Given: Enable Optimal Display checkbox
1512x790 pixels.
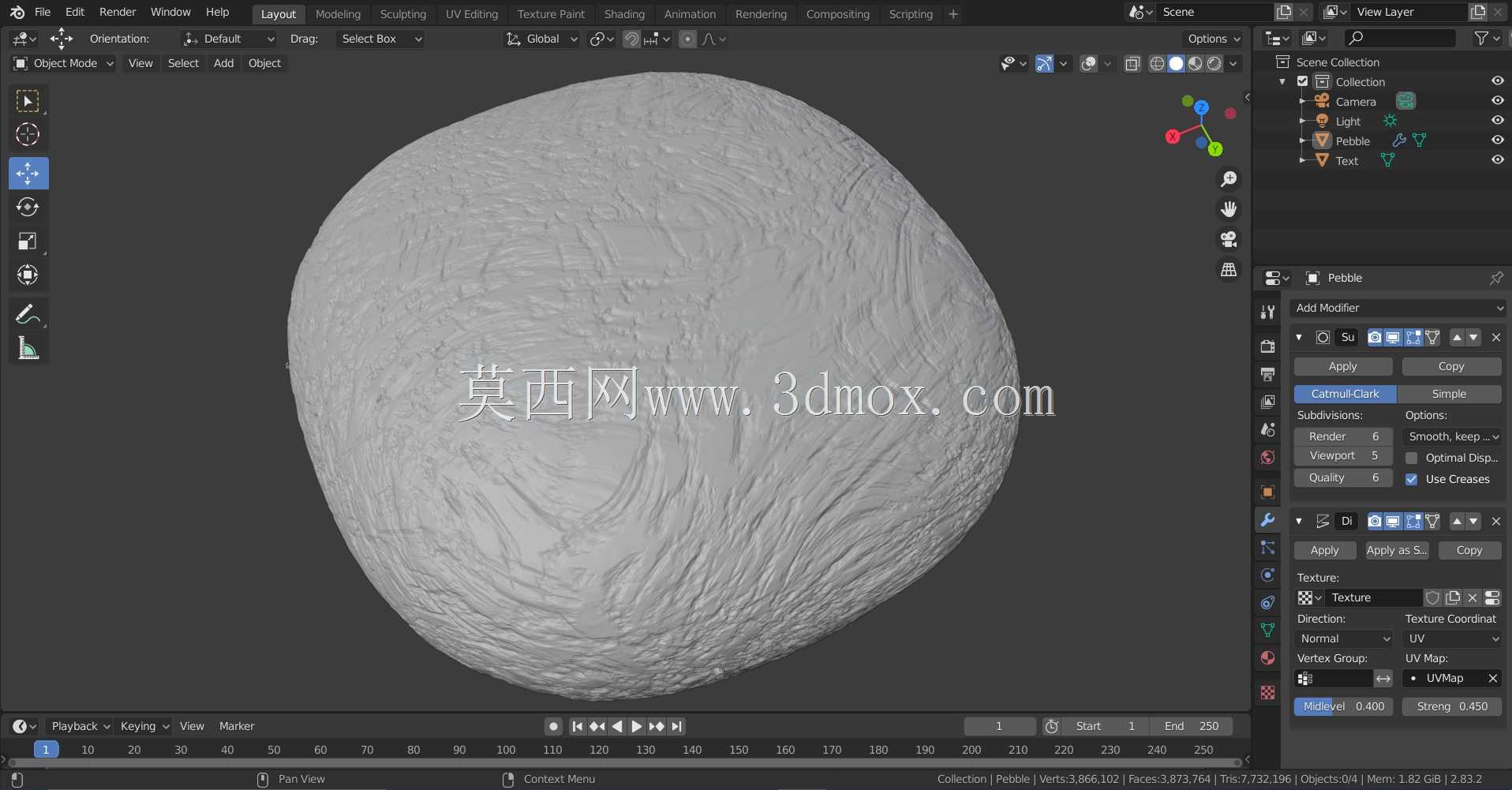Looking at the screenshot, I should point(1412,458).
